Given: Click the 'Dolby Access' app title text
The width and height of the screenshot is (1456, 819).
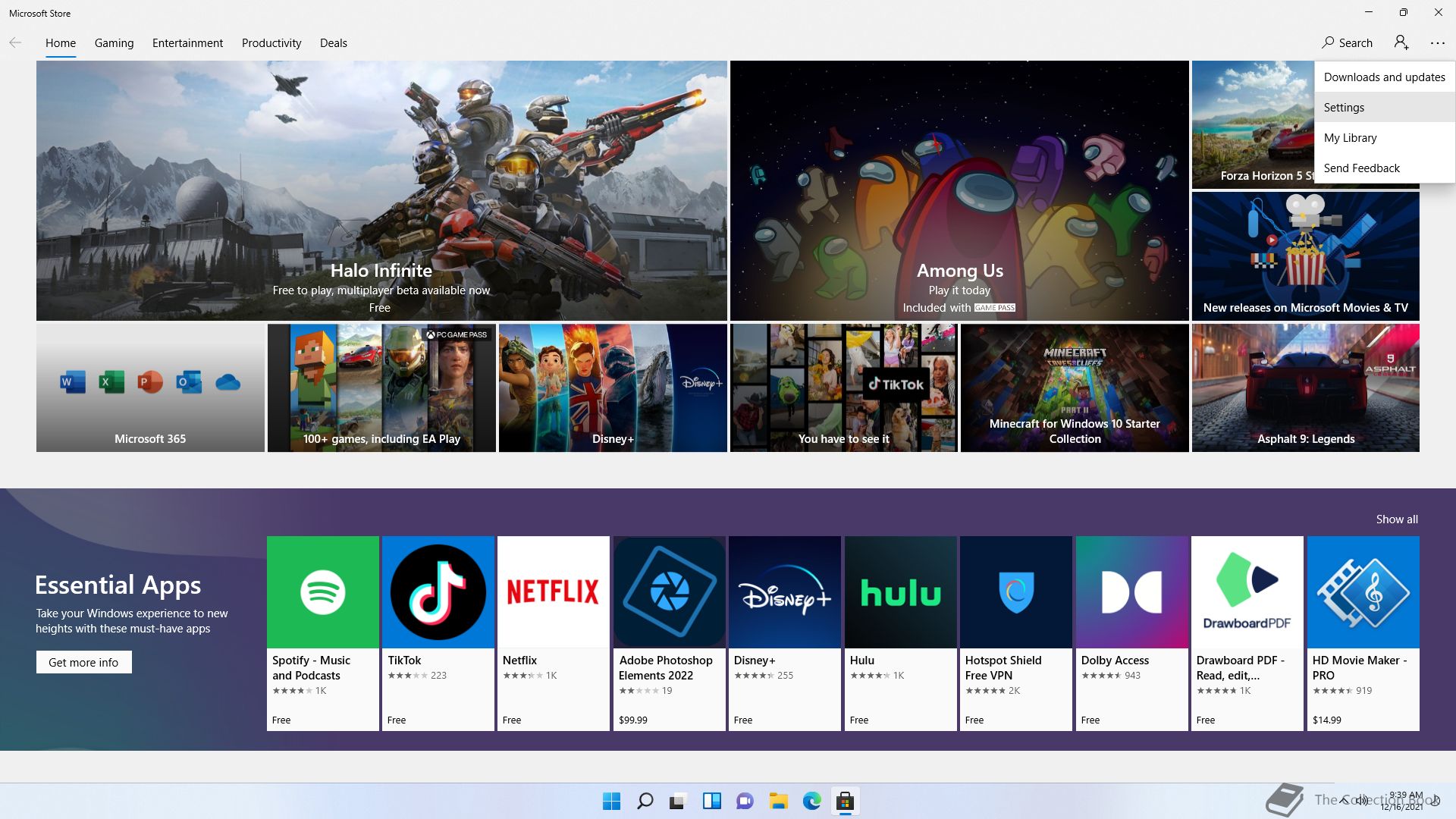Looking at the screenshot, I should click(1115, 660).
